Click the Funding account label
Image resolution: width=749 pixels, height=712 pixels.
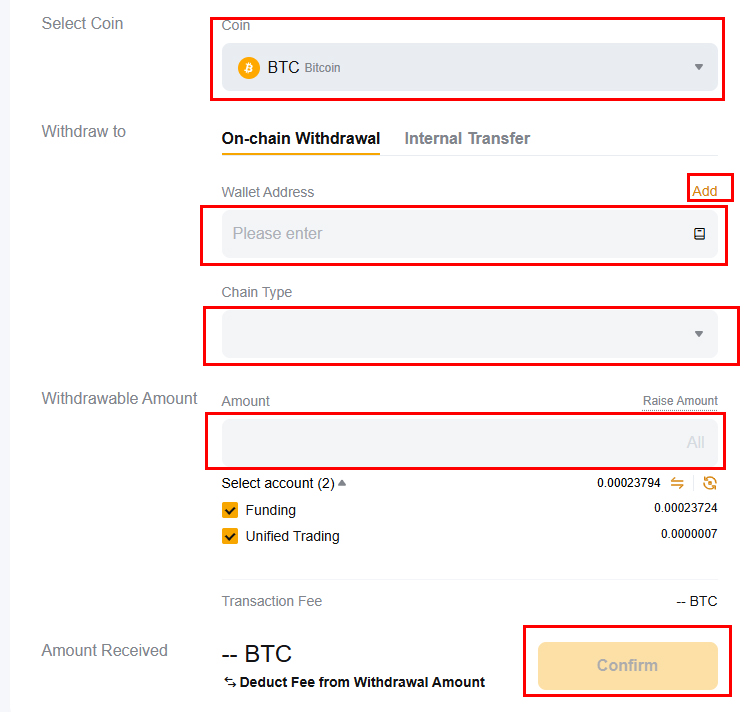pos(271,510)
